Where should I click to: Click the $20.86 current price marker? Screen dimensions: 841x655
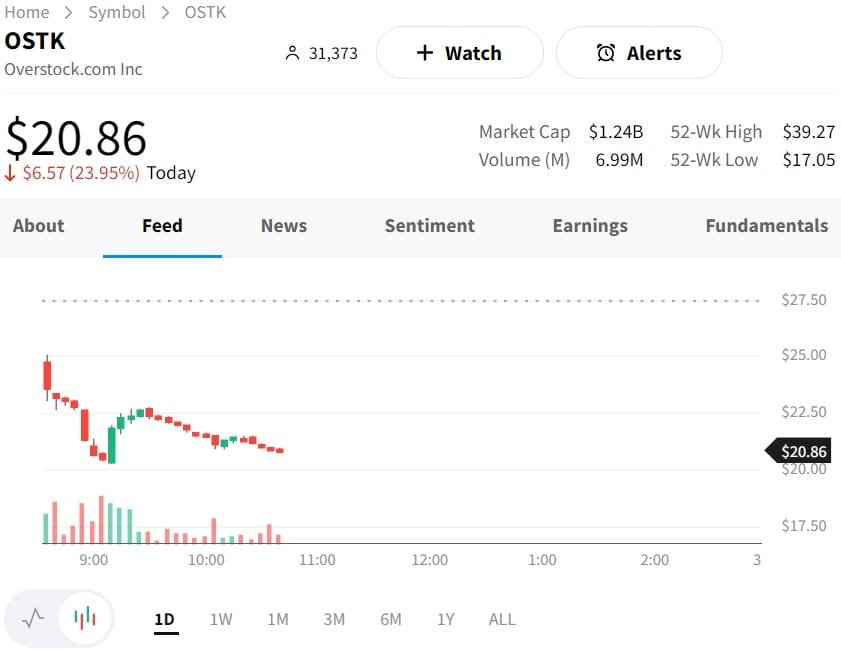802,452
